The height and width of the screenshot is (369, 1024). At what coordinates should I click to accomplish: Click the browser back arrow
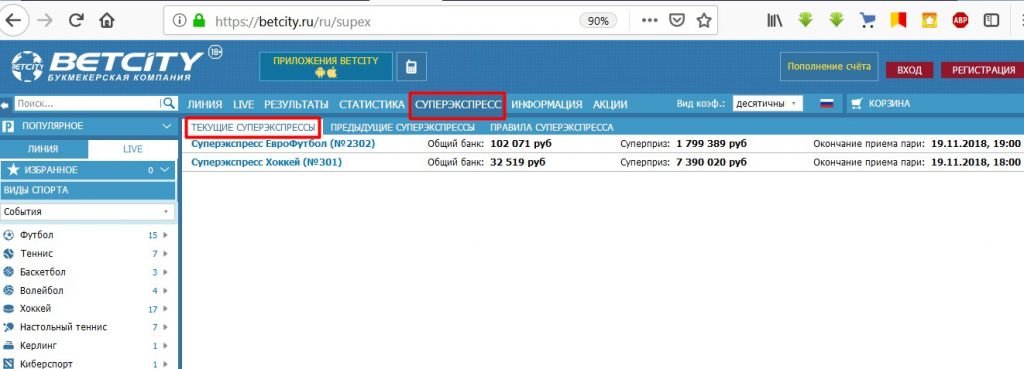pyautogui.click(x=12, y=20)
